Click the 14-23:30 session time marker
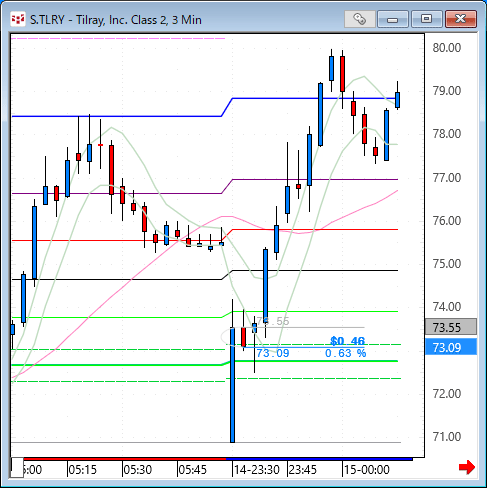 point(257,470)
